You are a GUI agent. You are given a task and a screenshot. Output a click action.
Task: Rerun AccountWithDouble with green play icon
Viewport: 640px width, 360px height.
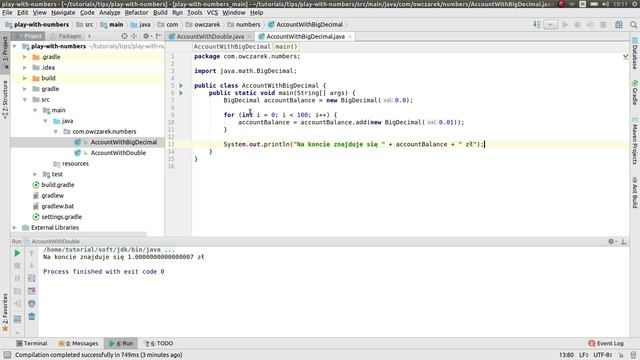pyautogui.click(x=17, y=253)
